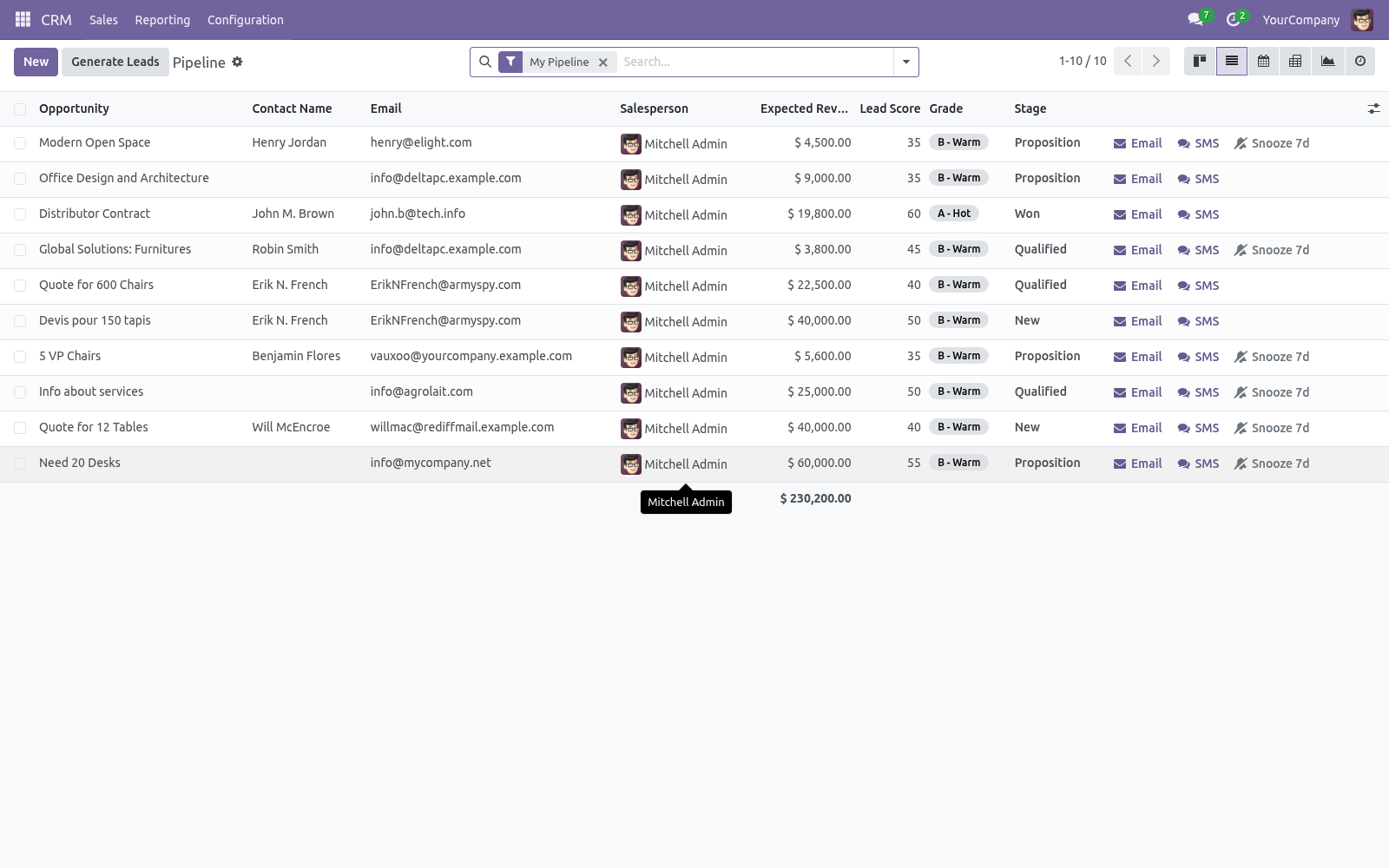Select the Need 20 Desks checkbox
Viewport: 1389px width, 868px height.
point(20,464)
